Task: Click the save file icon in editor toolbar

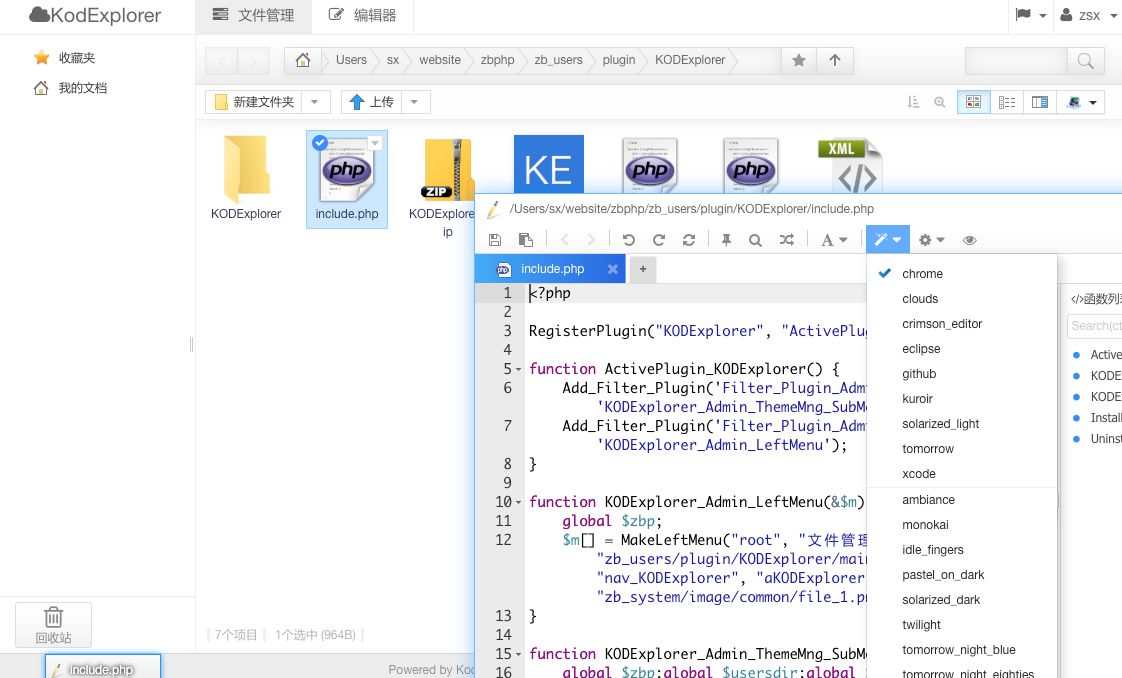Action: tap(494, 240)
